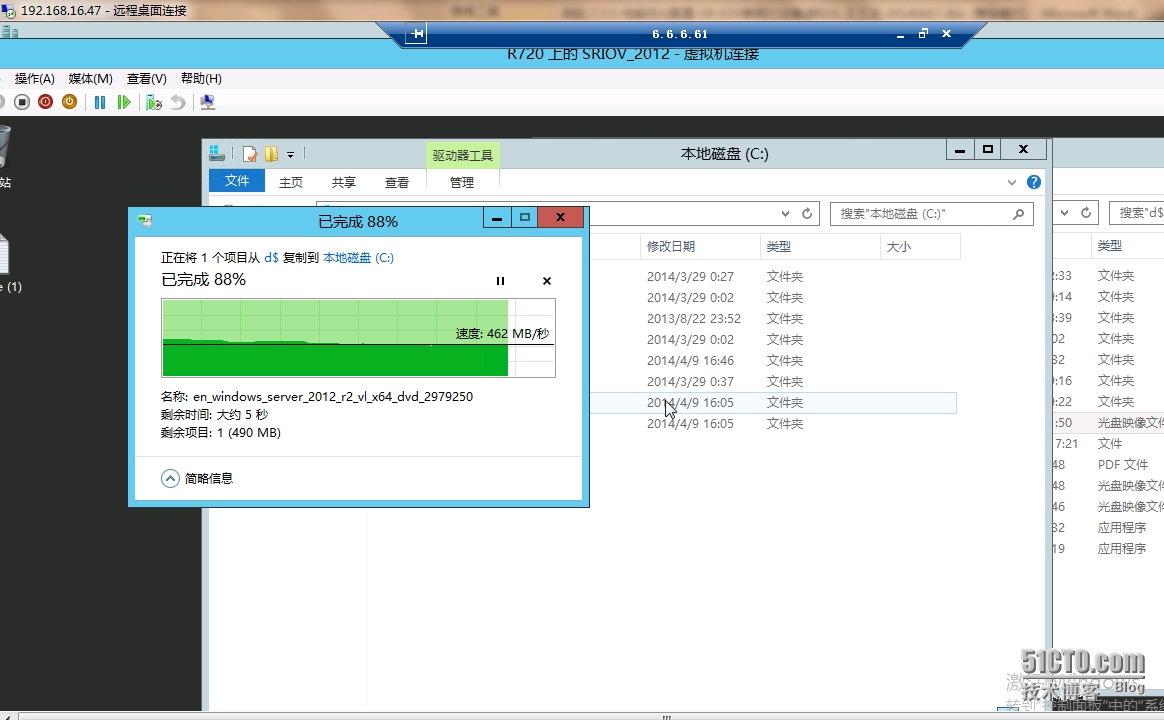The height and width of the screenshot is (720, 1164).
Task: Sort by 类型 header in background window
Action: 1110,246
